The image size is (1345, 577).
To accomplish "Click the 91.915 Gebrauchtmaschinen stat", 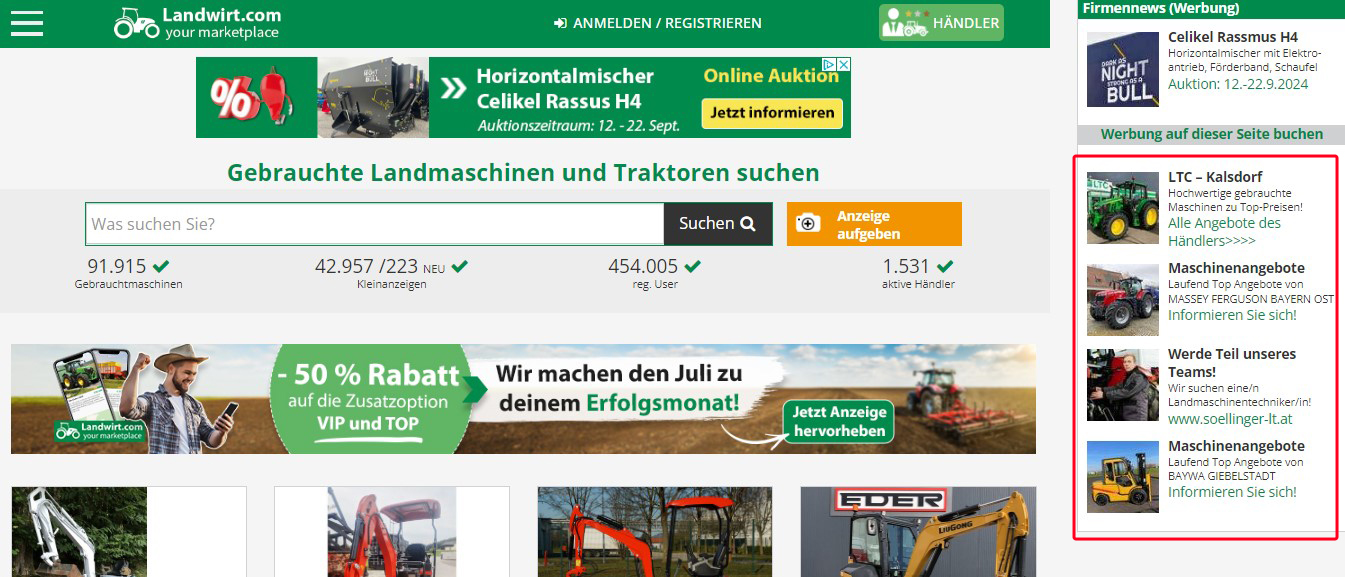I will [129, 273].
